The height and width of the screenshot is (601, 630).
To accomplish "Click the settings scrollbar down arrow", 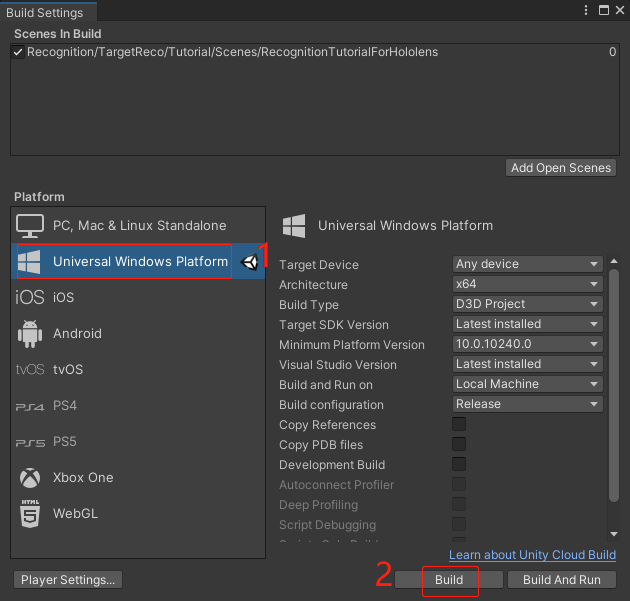I will (614, 534).
